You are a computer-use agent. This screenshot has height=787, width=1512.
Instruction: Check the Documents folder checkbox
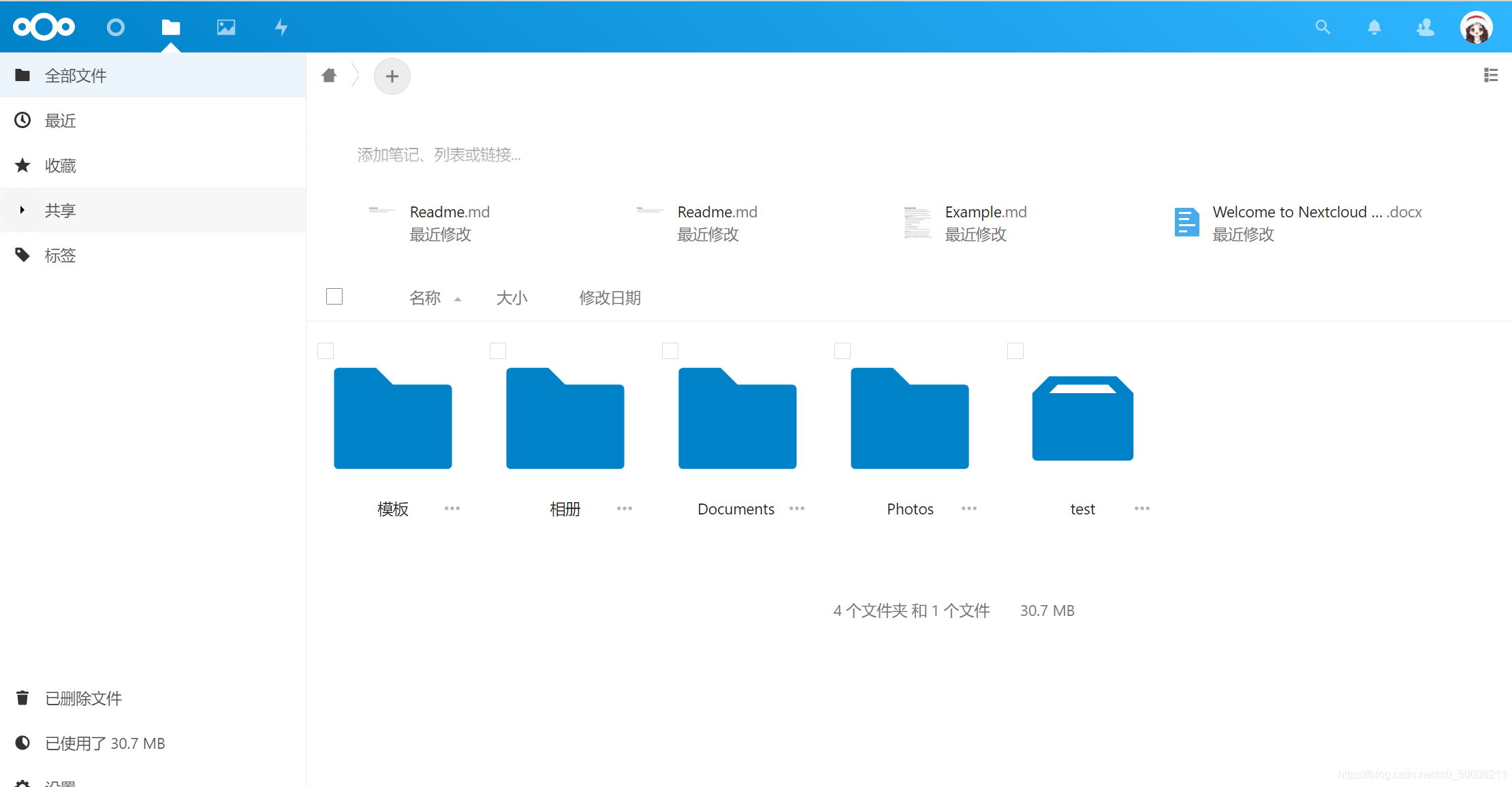(670, 351)
